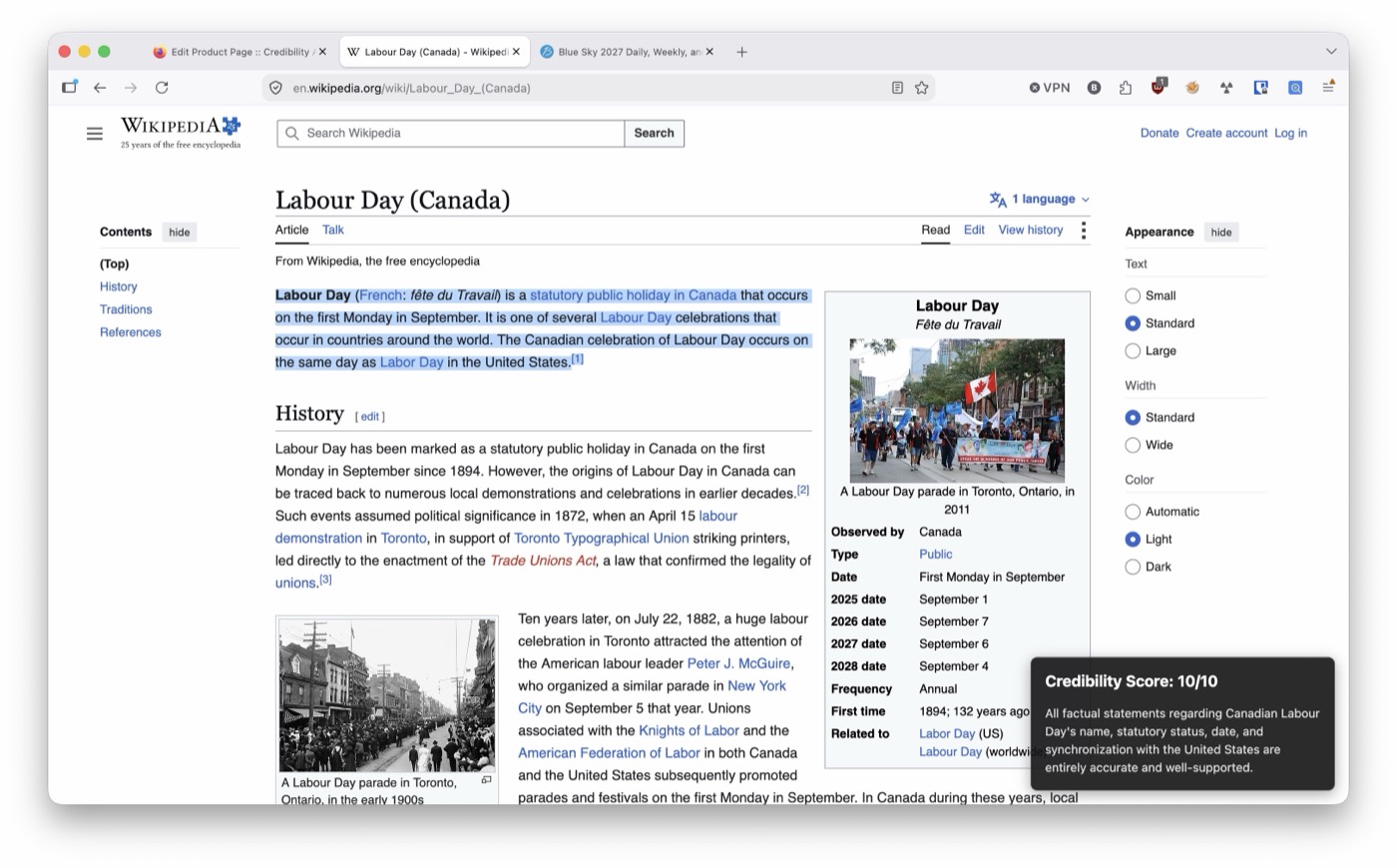Go back to the previous page
Viewport: 1397px width, 868px height.
point(100,88)
